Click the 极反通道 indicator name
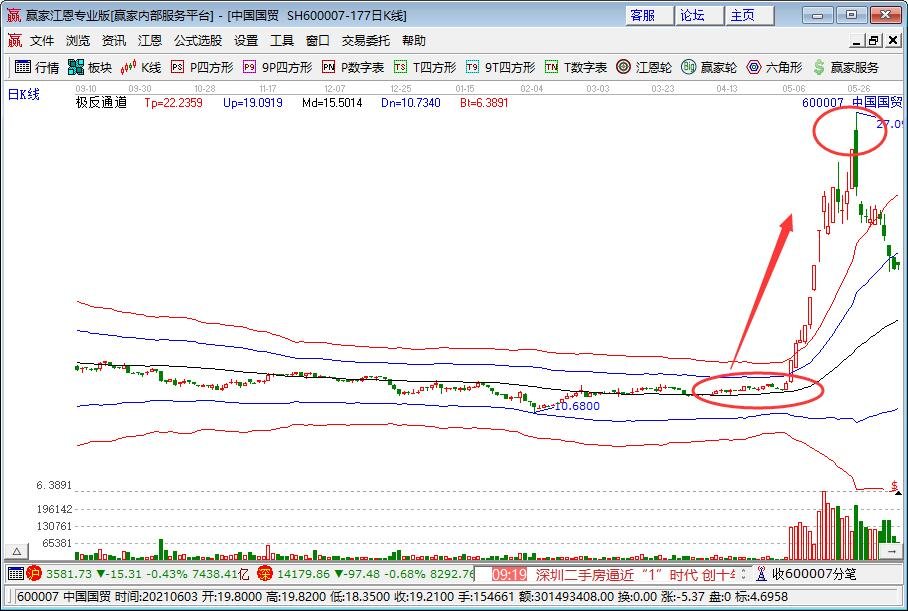The width and height of the screenshot is (908, 611). pos(101,103)
